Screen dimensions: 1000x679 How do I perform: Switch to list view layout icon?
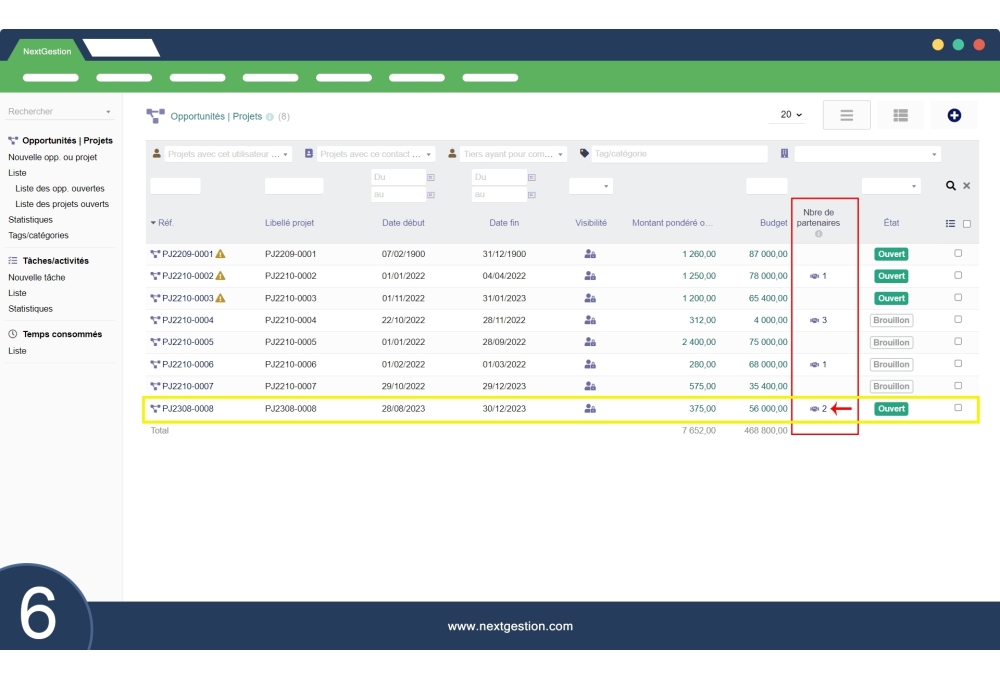tap(846, 115)
